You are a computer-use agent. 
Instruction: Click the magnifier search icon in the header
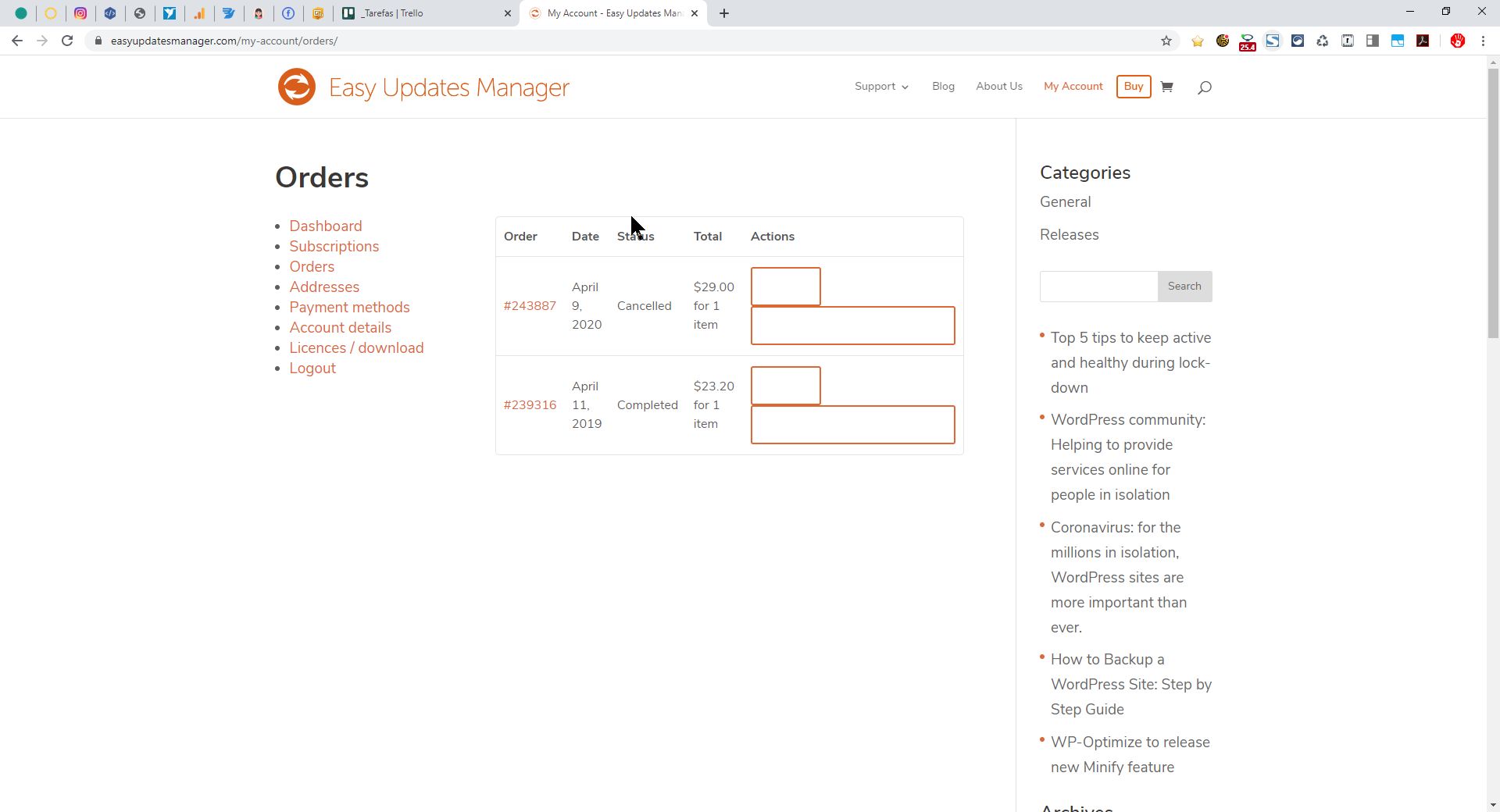point(1205,87)
